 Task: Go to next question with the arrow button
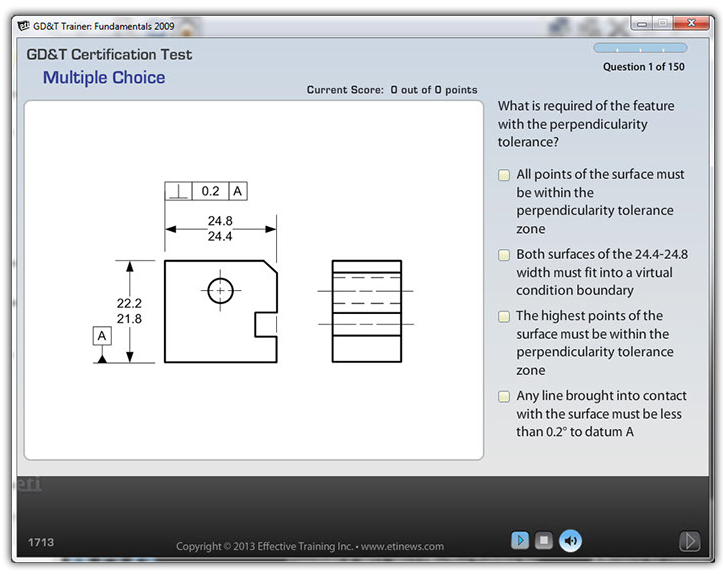(x=689, y=541)
